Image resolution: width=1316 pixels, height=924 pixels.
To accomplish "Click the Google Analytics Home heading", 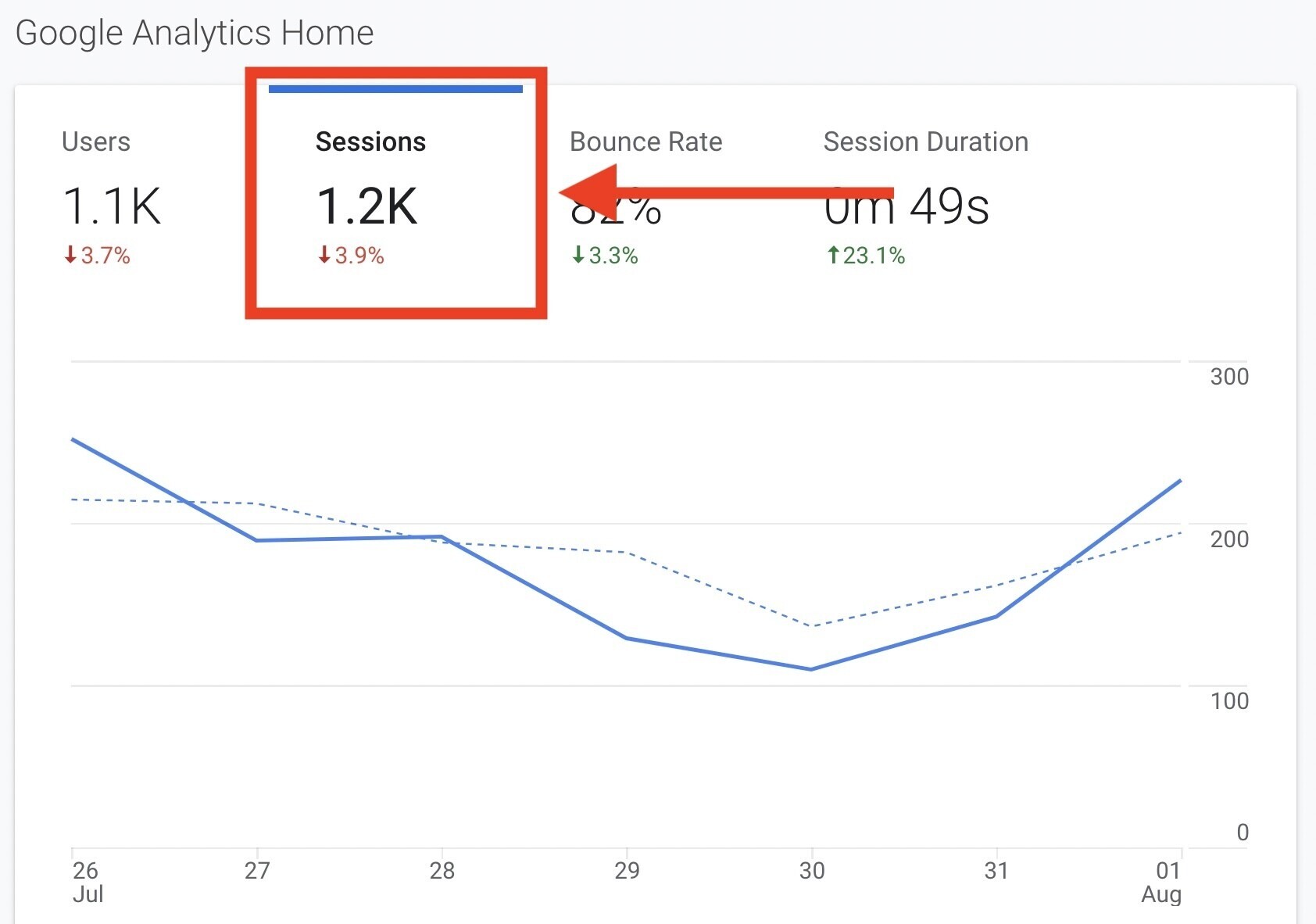I will (x=195, y=33).
